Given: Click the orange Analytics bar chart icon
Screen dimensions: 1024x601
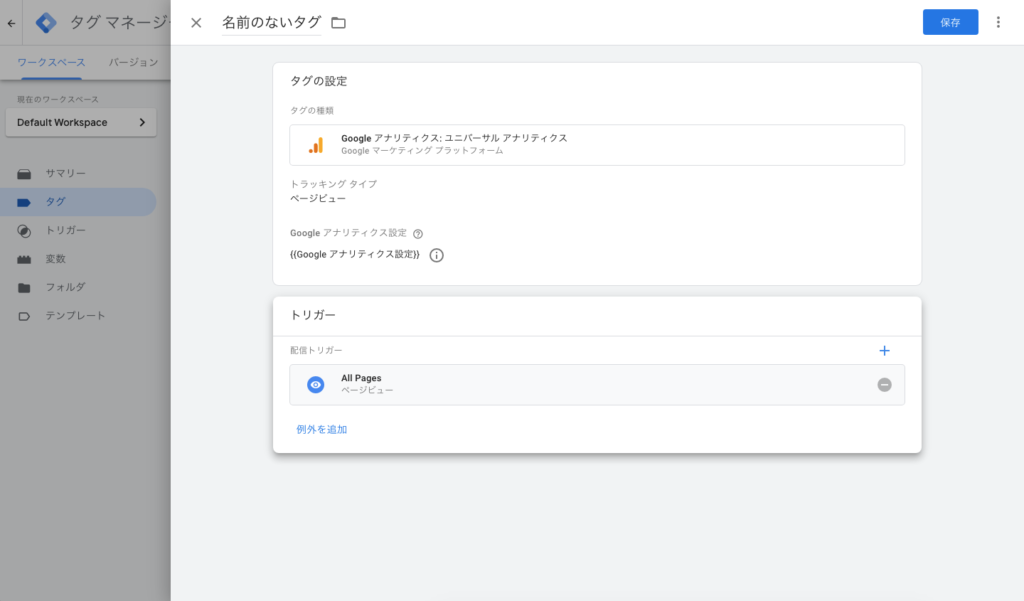Looking at the screenshot, I should [x=316, y=145].
